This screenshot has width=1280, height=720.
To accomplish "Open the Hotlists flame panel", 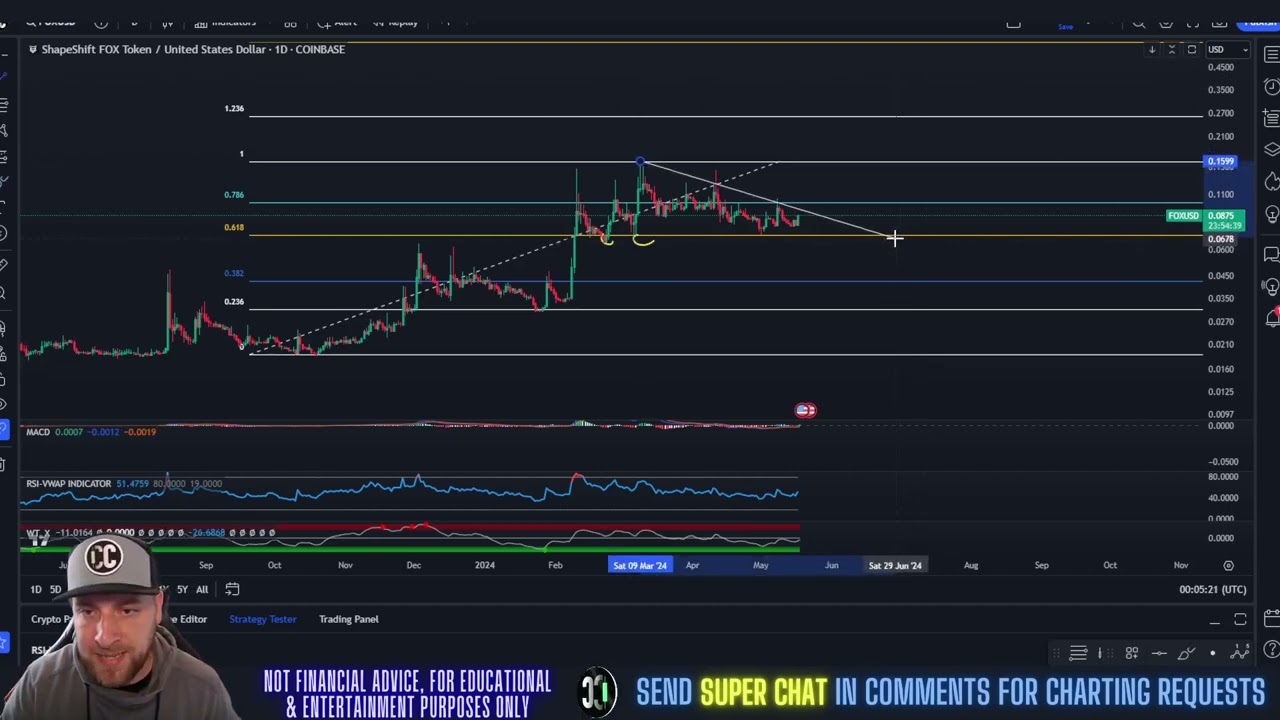I will click(x=1272, y=182).
